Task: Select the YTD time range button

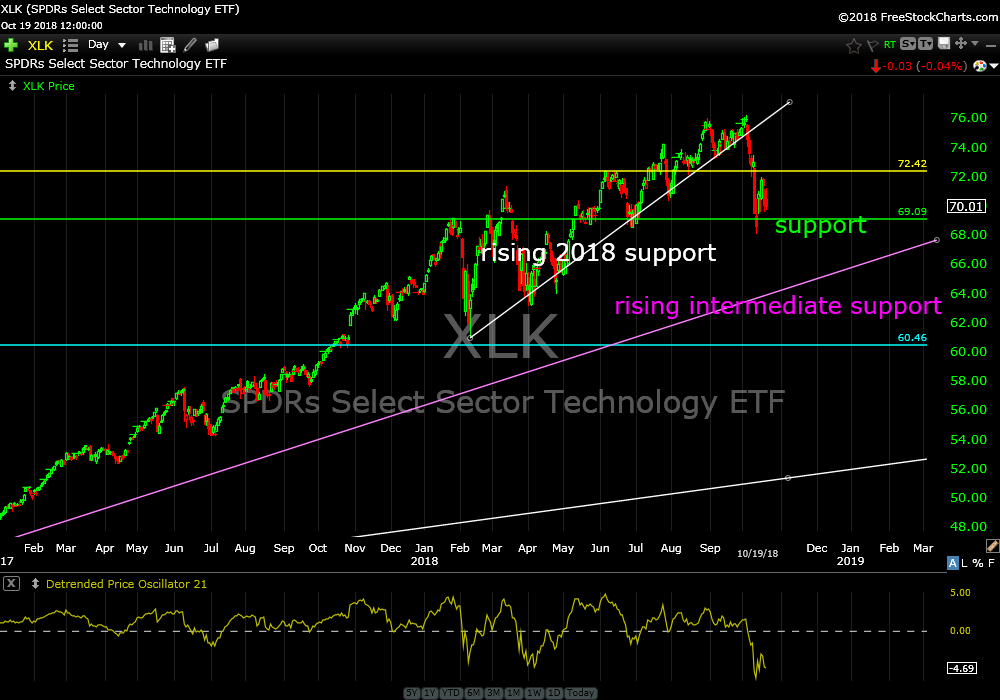Action: click(x=449, y=693)
